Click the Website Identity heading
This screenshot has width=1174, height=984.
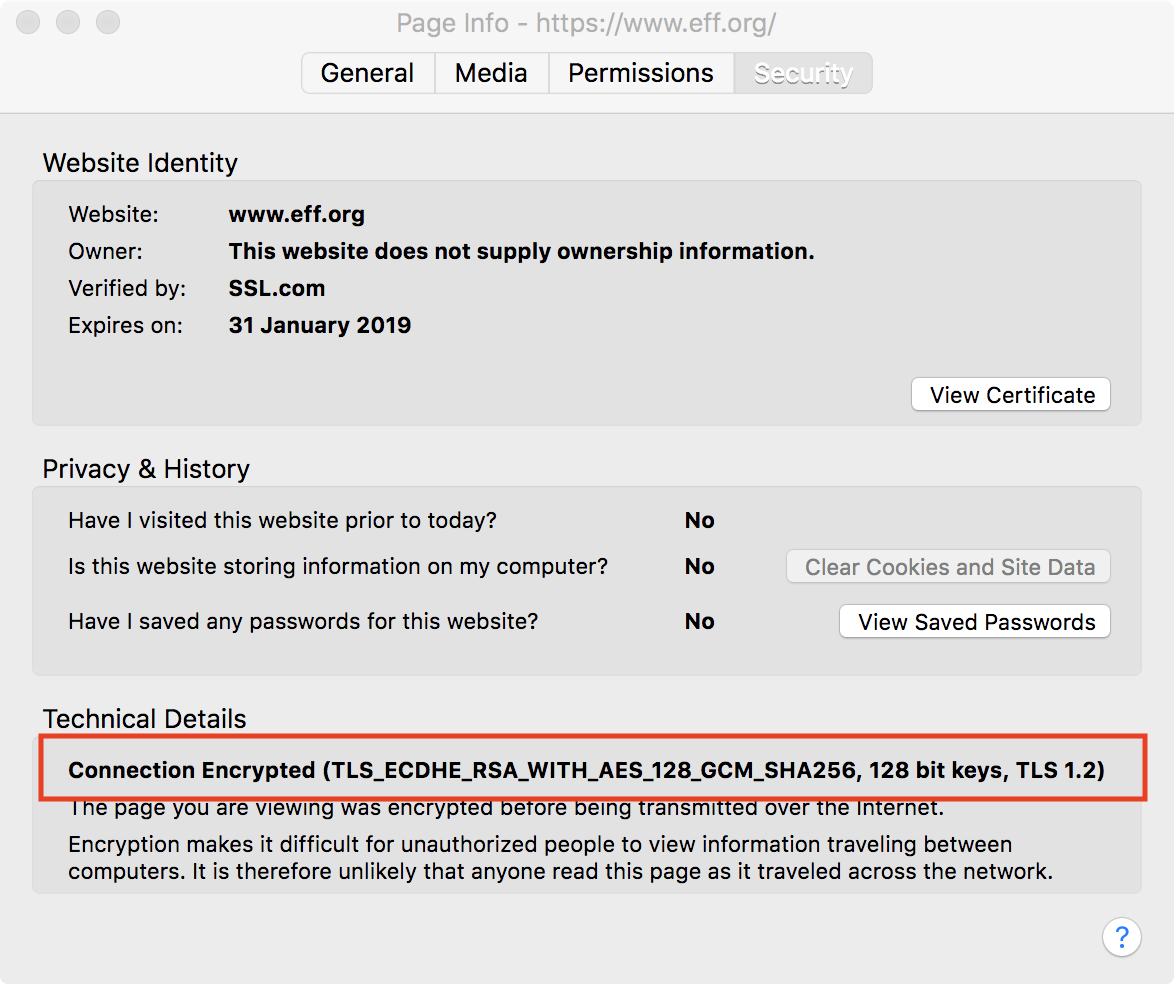(x=140, y=163)
